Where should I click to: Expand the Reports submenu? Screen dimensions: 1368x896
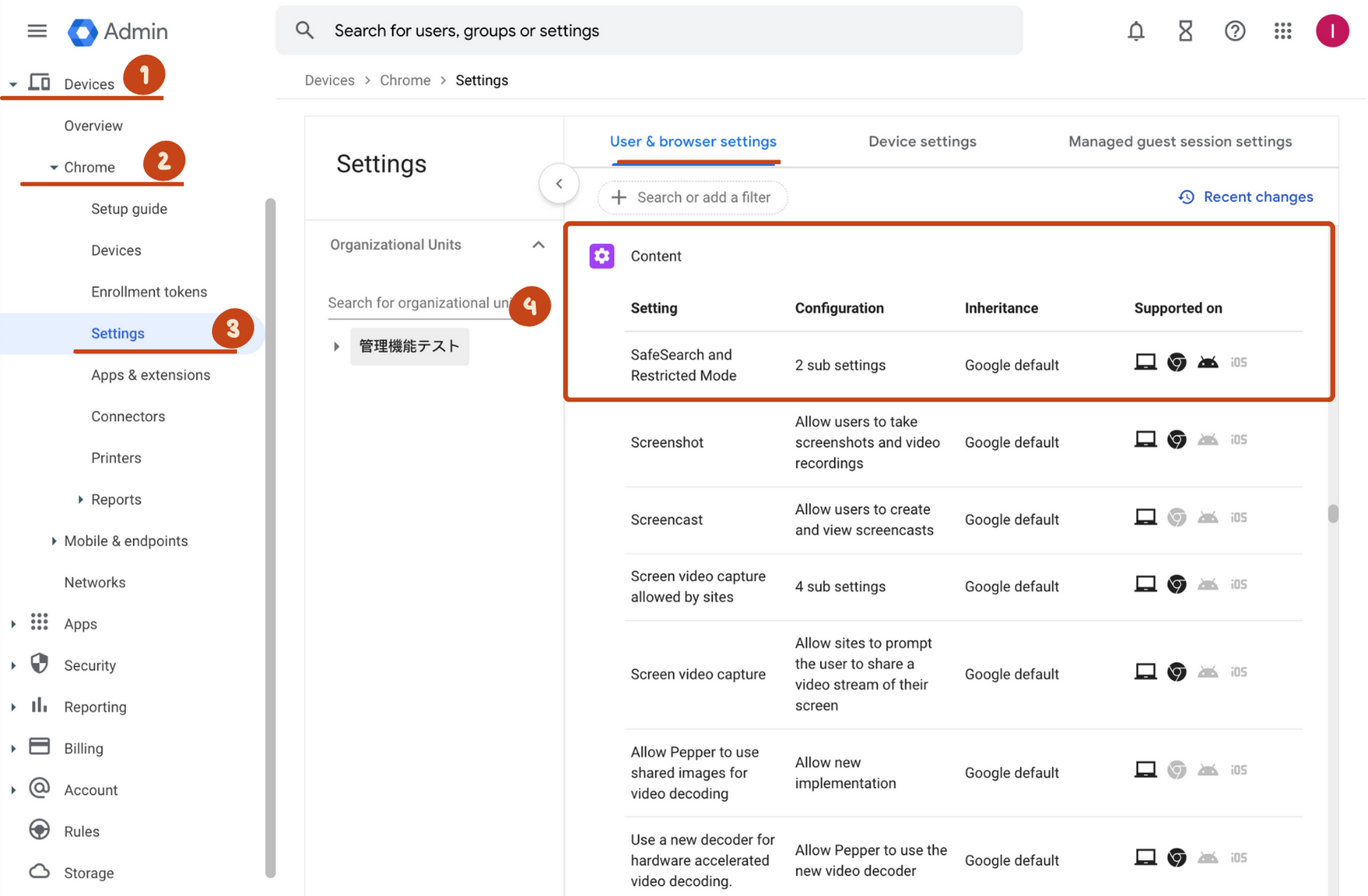[81, 499]
